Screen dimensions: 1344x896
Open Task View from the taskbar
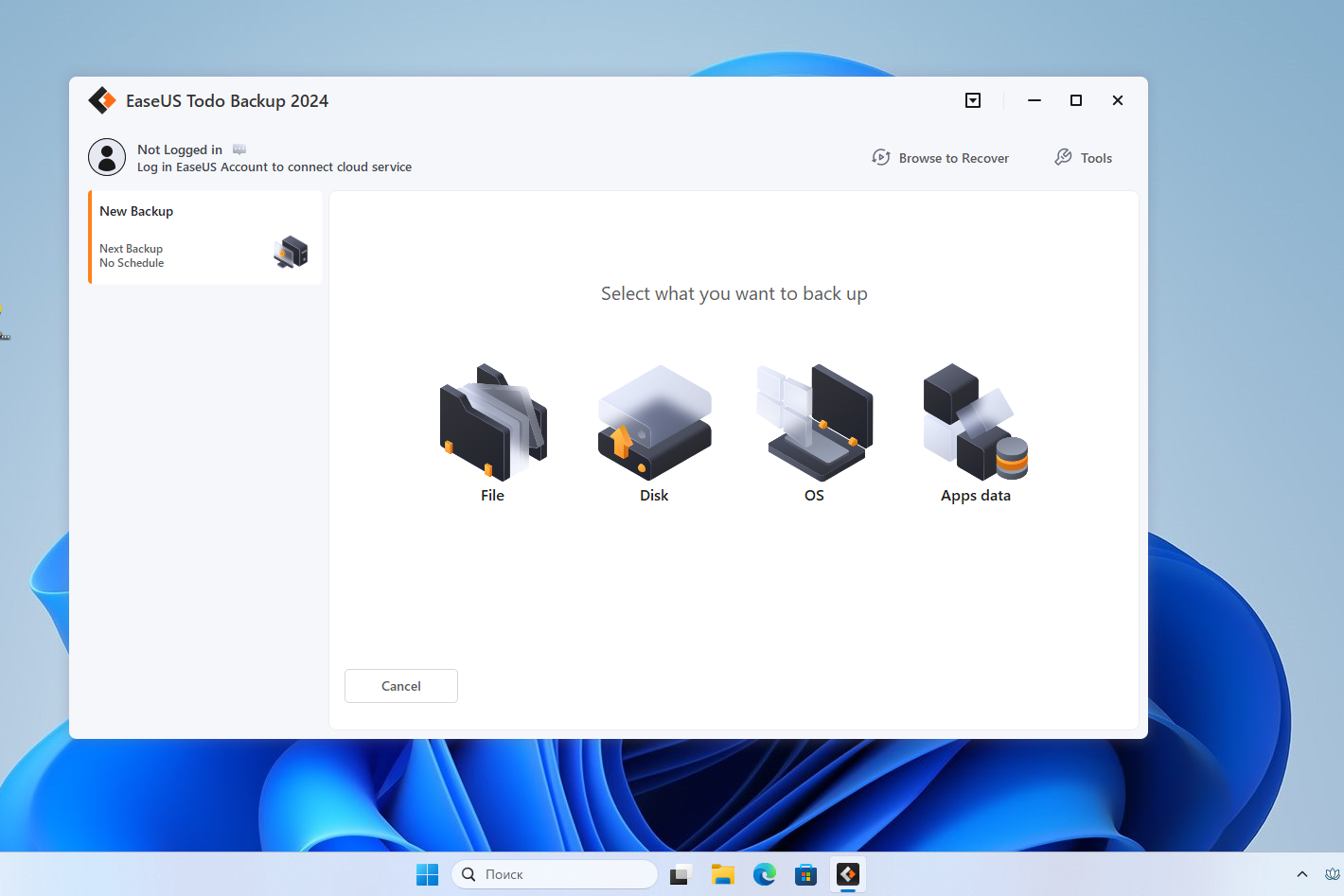(681, 874)
